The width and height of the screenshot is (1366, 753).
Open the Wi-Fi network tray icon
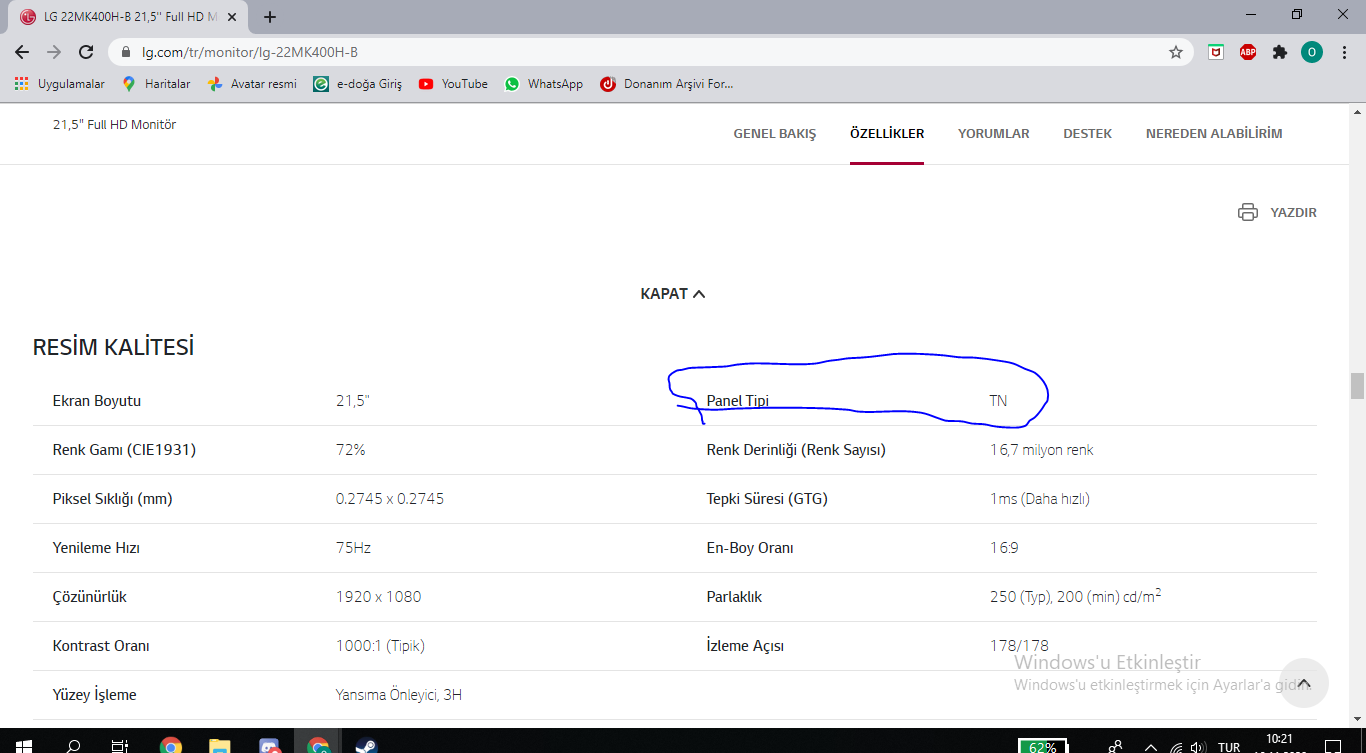(x=1176, y=747)
